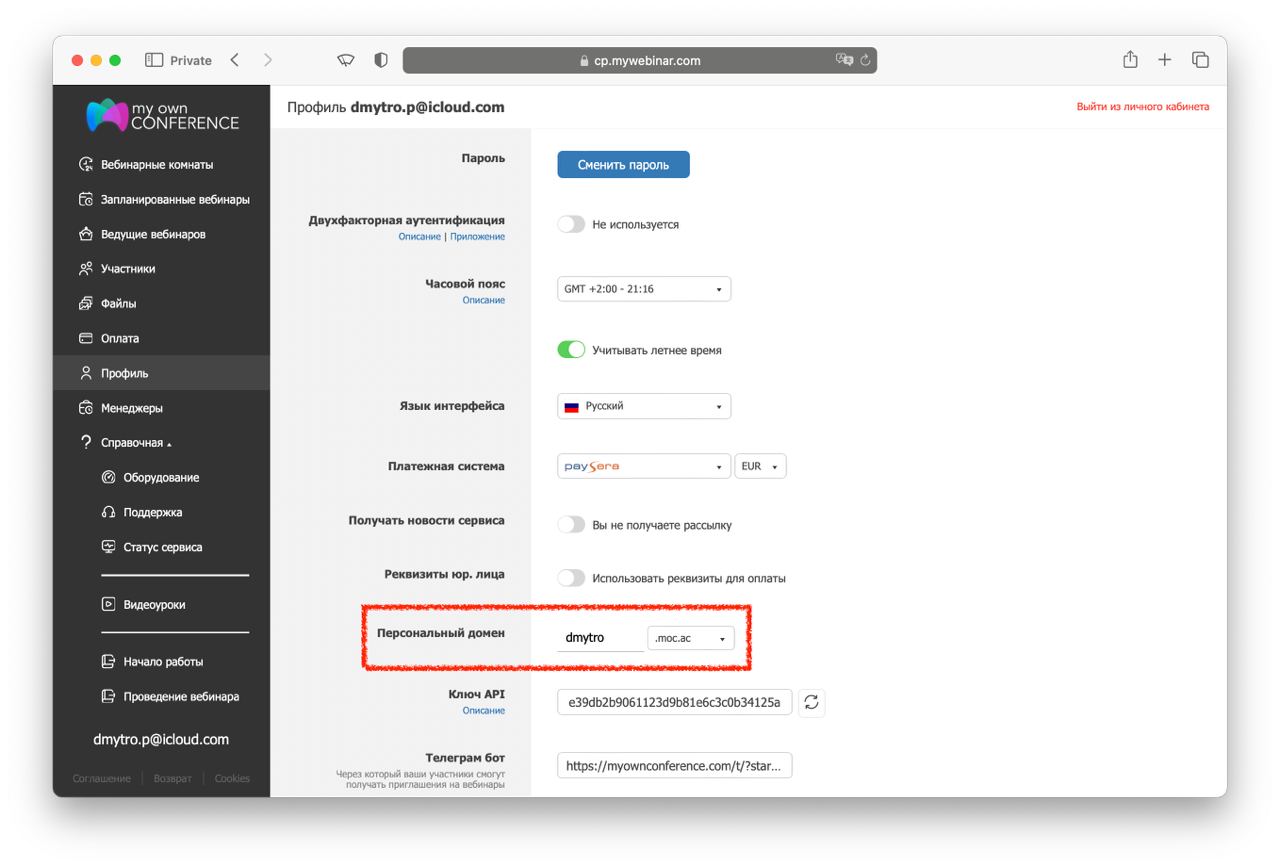
Task: Regenerate the API key with refresh icon
Action: (811, 702)
